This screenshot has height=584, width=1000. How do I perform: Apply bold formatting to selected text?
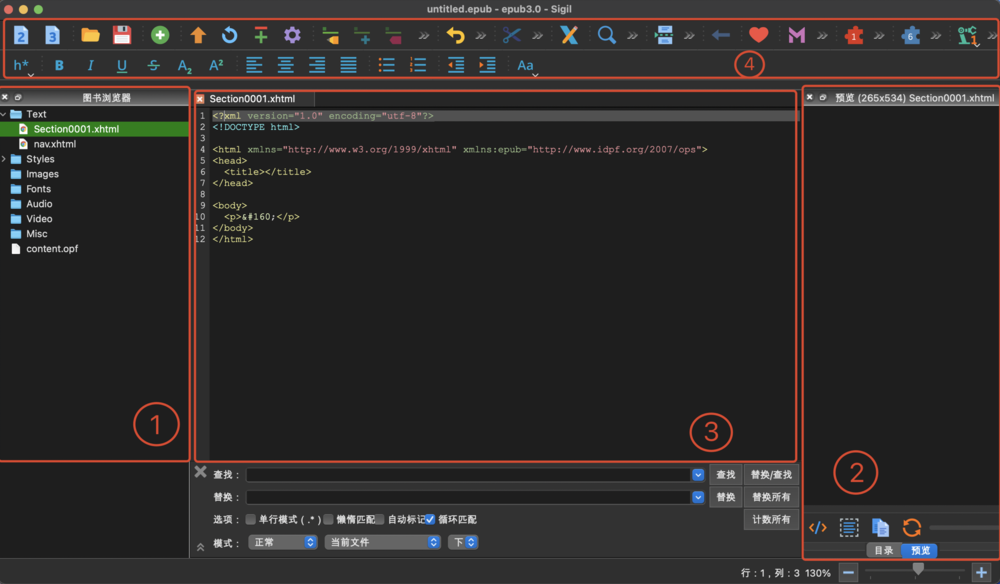pyautogui.click(x=58, y=65)
